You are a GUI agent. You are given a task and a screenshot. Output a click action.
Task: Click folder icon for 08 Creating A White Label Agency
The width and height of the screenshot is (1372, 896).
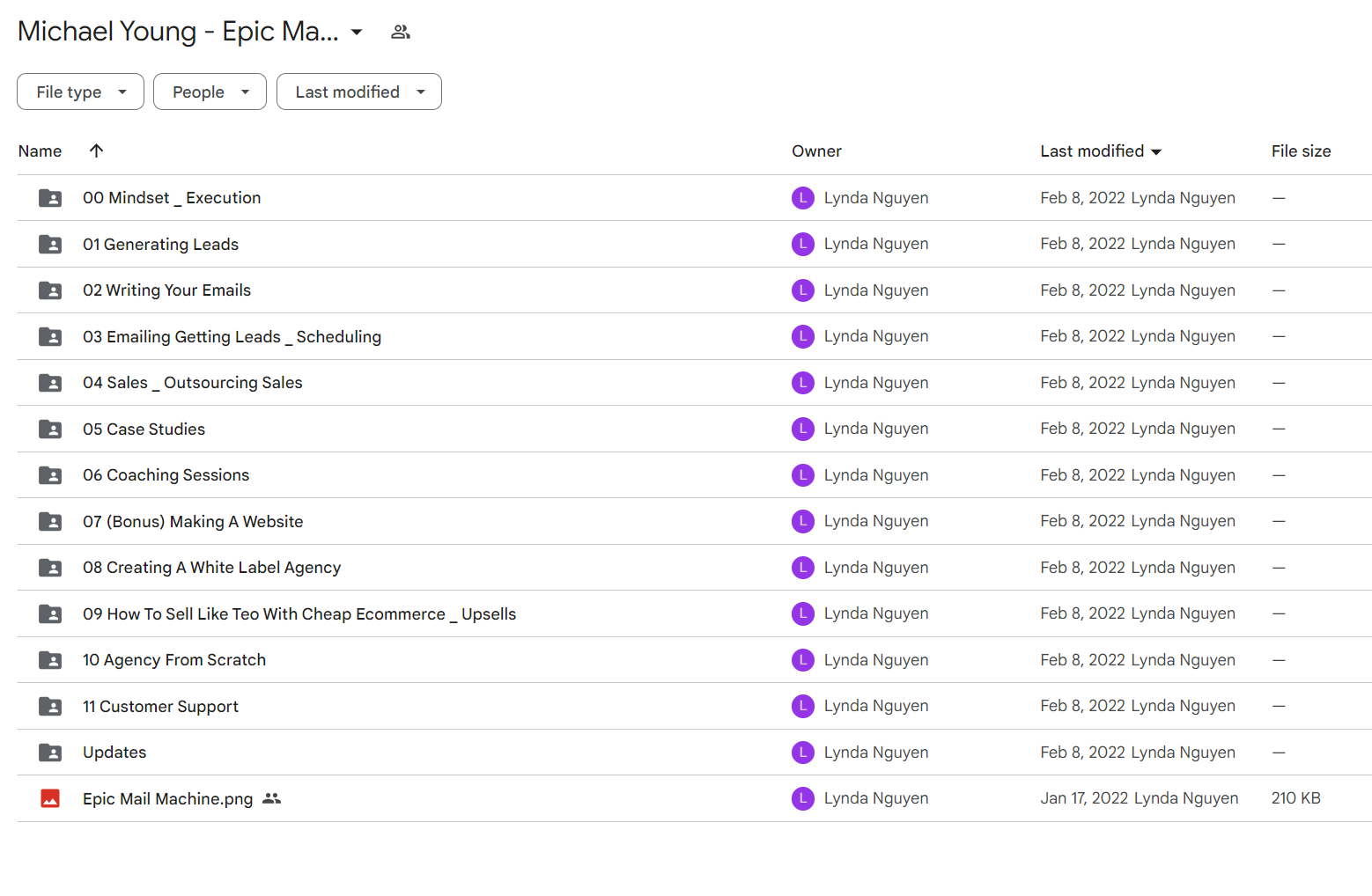click(x=50, y=568)
